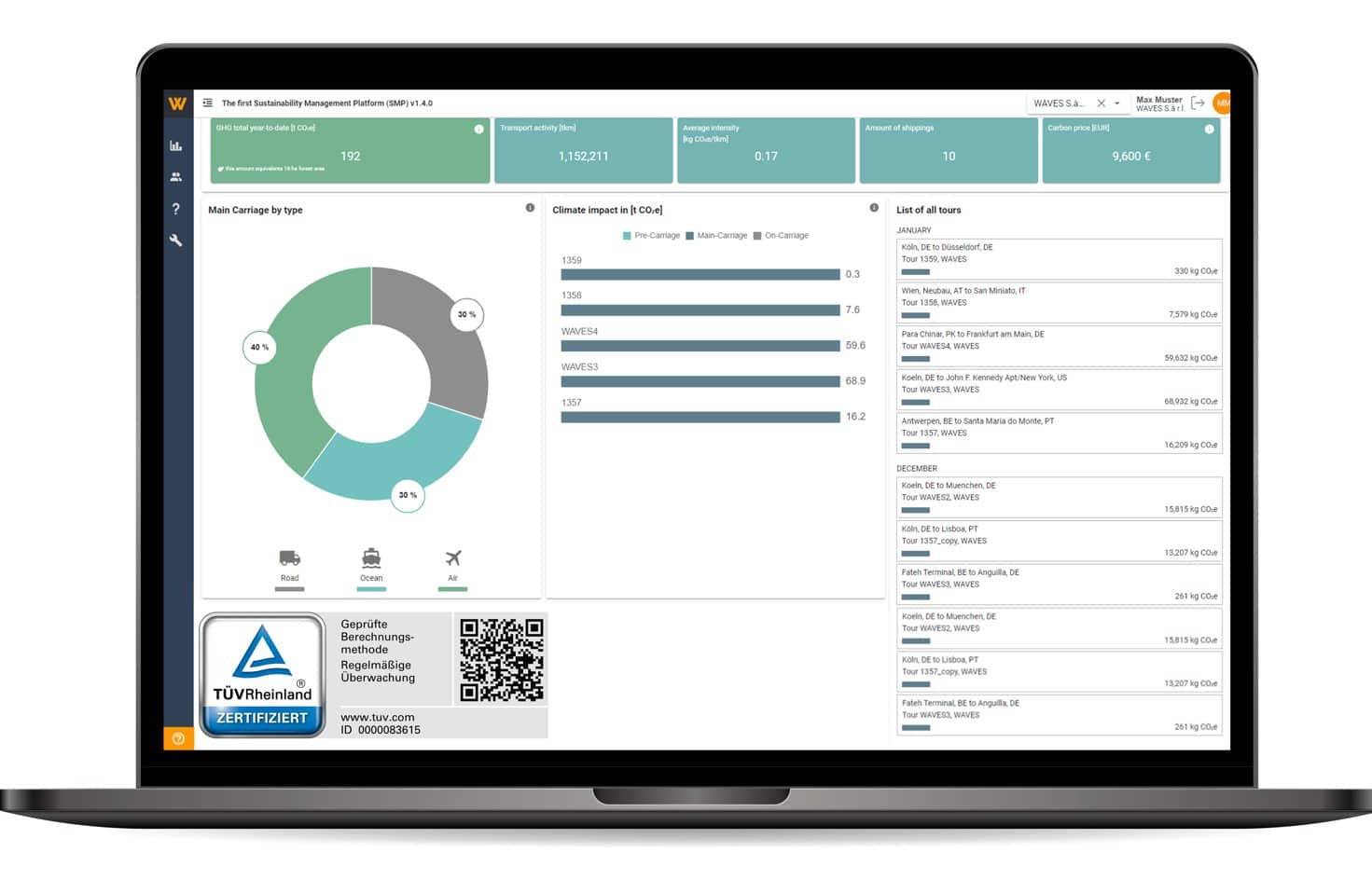Open the www.tuv.com certification link
The height and width of the screenshot is (894, 1372).
coord(378,717)
